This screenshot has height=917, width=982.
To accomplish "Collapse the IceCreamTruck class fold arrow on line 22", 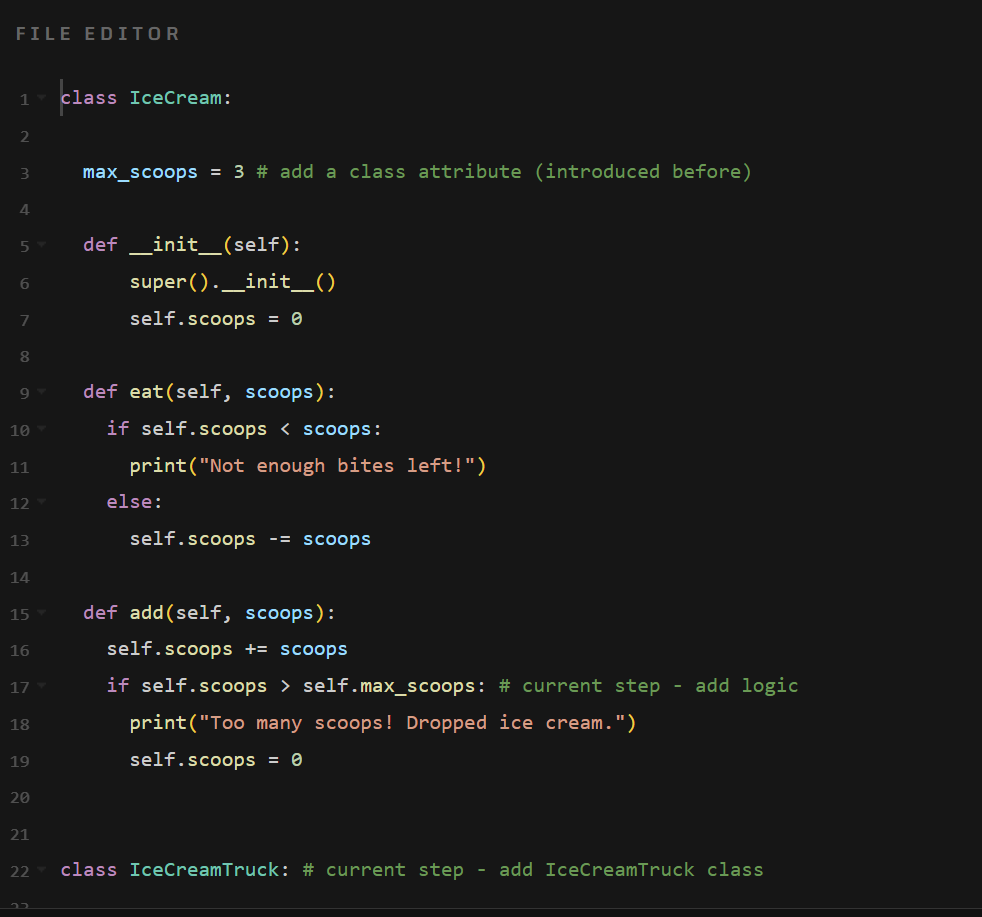I will pos(42,869).
